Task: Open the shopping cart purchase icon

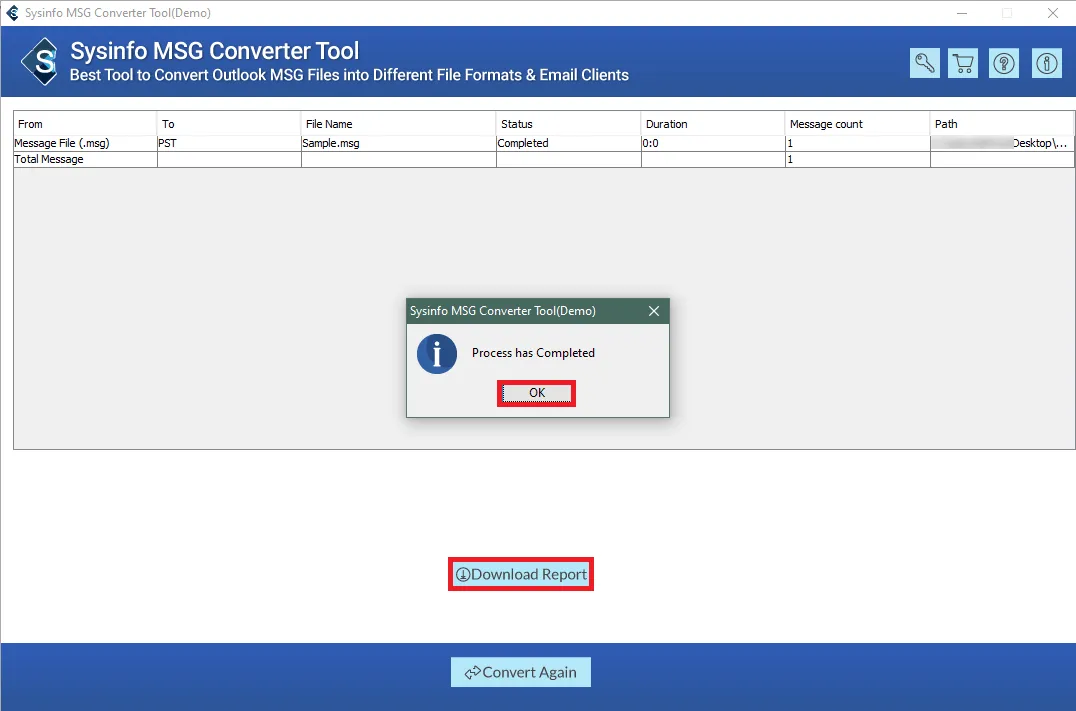Action: tap(964, 63)
